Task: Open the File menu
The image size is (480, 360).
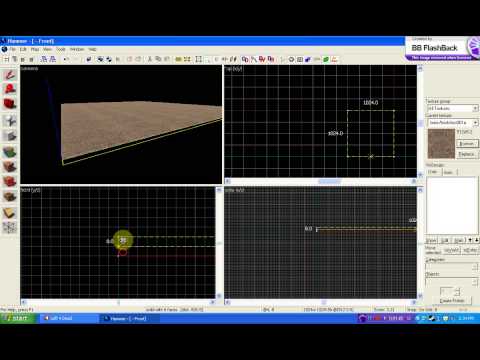Action: pos(13,49)
